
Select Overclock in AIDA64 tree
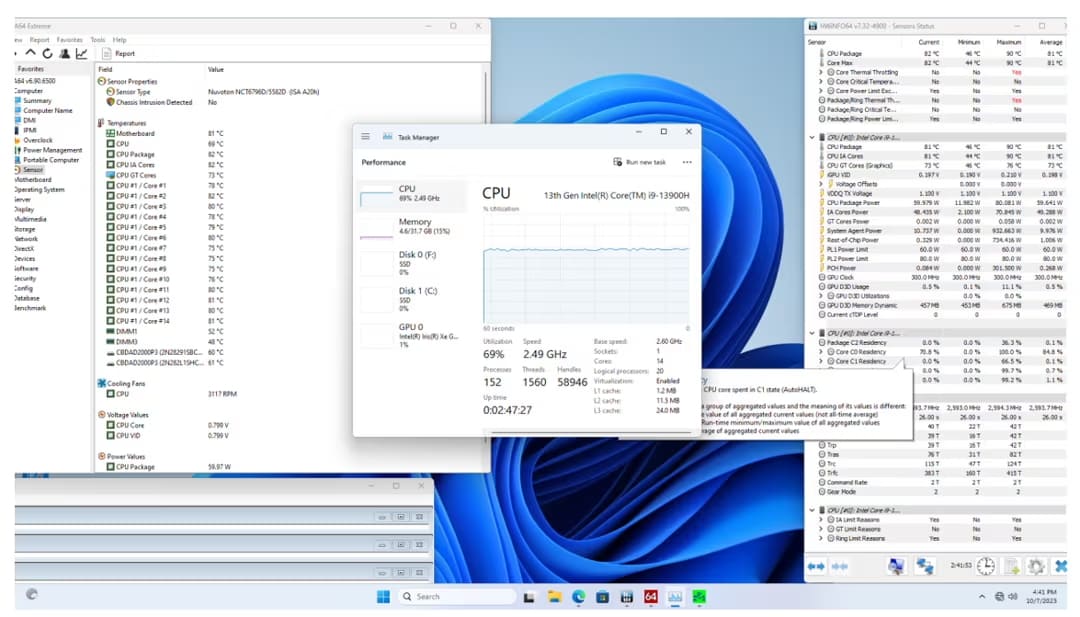[38, 140]
